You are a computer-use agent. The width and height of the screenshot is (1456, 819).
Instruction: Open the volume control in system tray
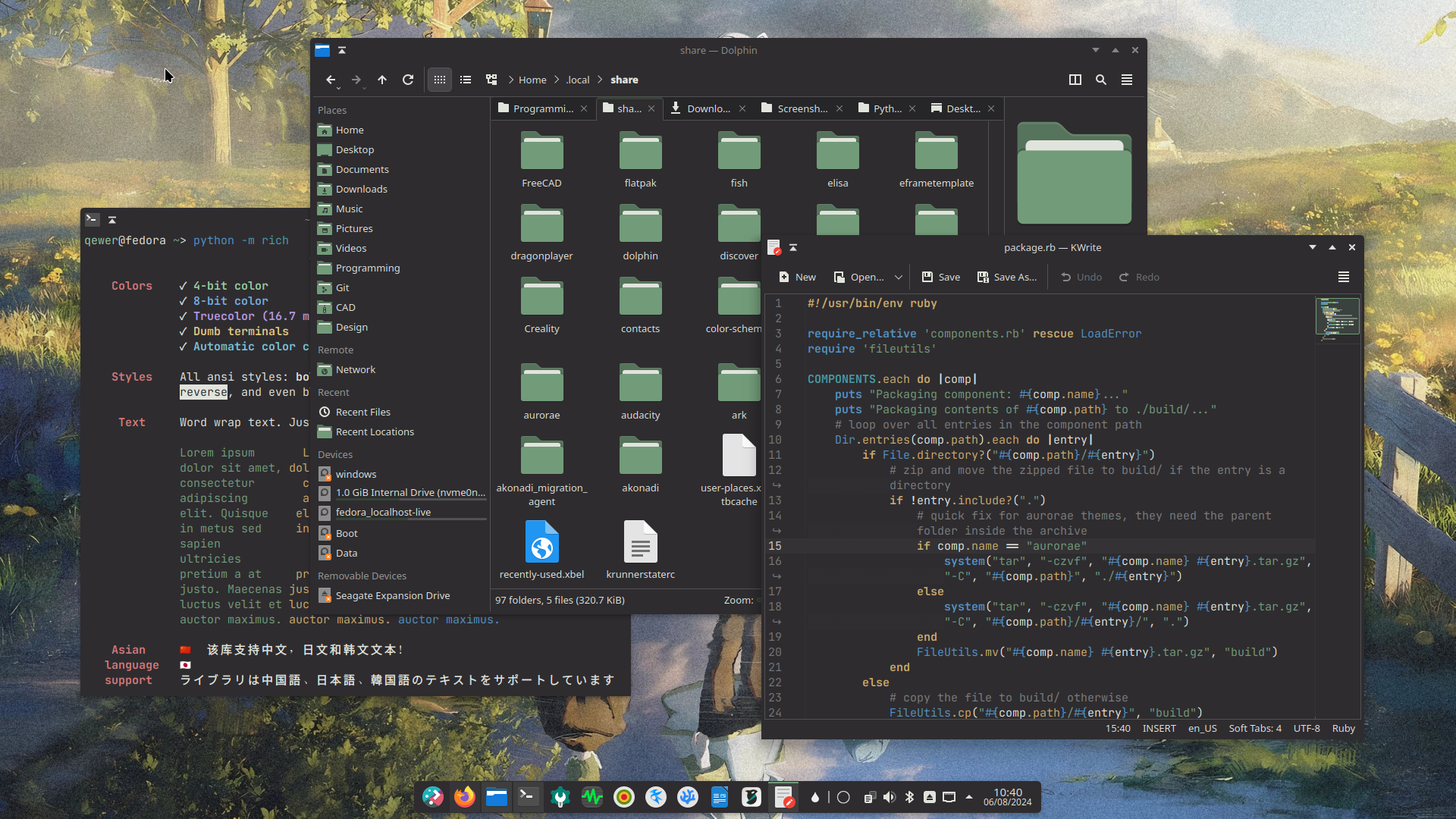click(x=890, y=797)
